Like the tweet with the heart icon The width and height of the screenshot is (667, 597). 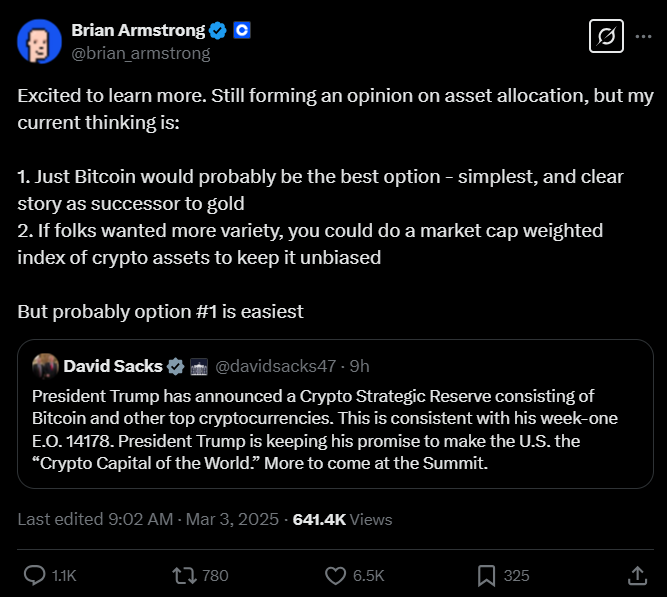pyautogui.click(x=337, y=575)
